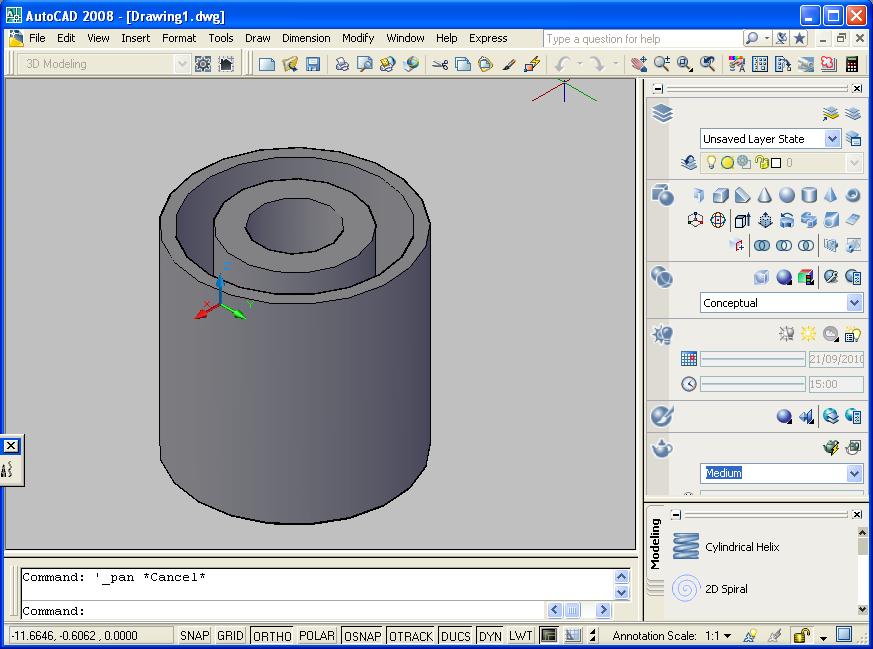Select the Cone primitive tool

(x=765, y=195)
